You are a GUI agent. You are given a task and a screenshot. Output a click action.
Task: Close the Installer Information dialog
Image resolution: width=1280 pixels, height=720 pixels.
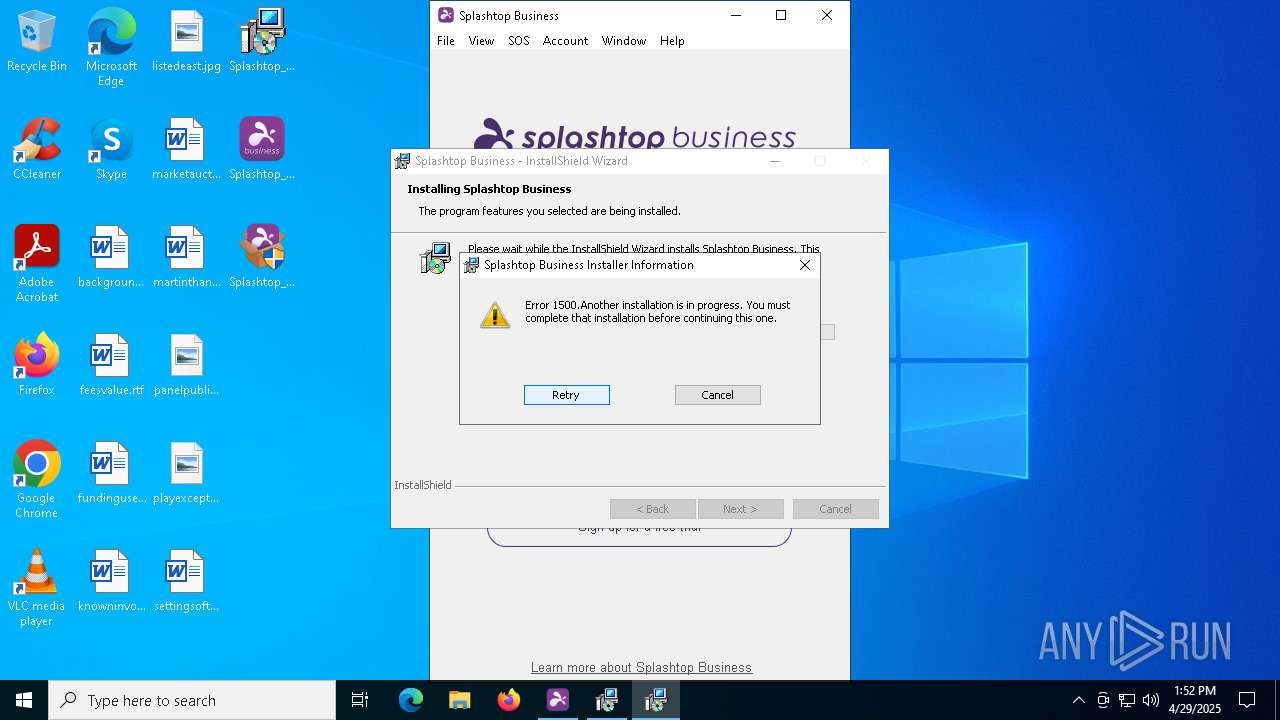[x=805, y=265]
